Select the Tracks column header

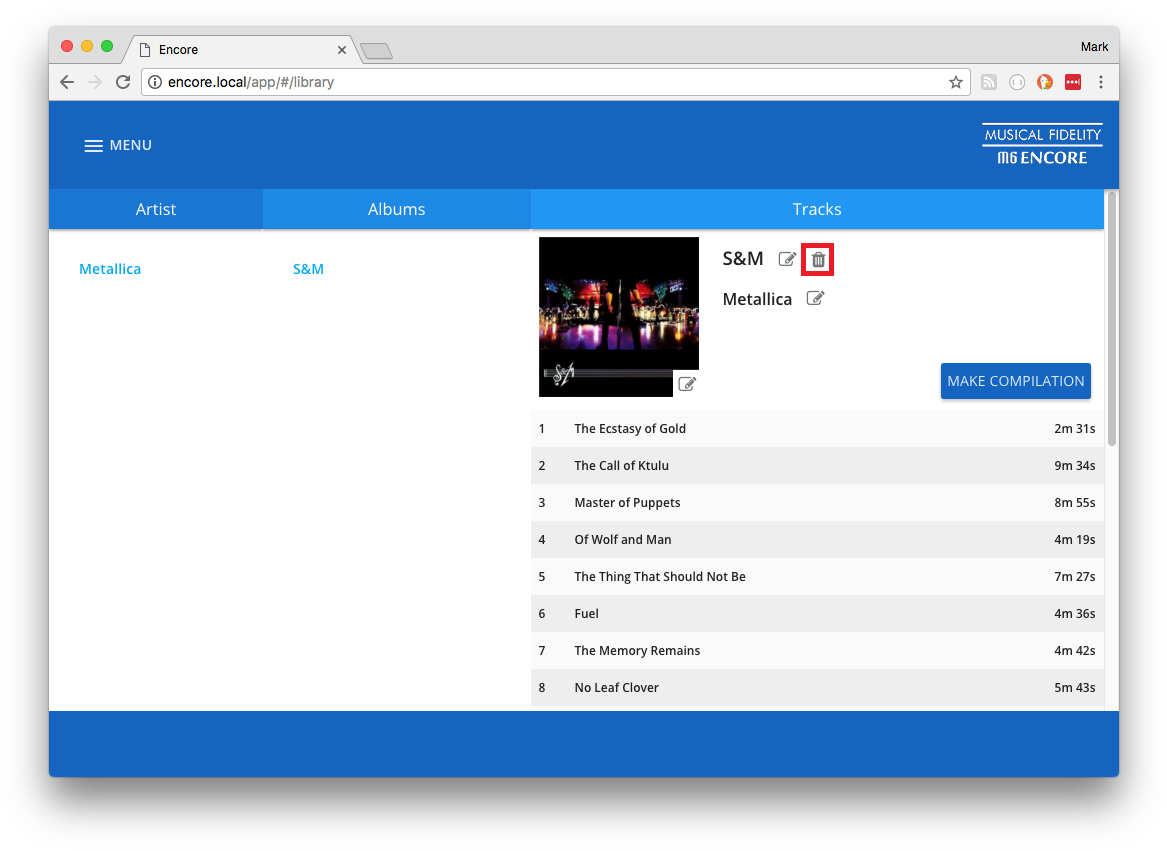(x=817, y=209)
